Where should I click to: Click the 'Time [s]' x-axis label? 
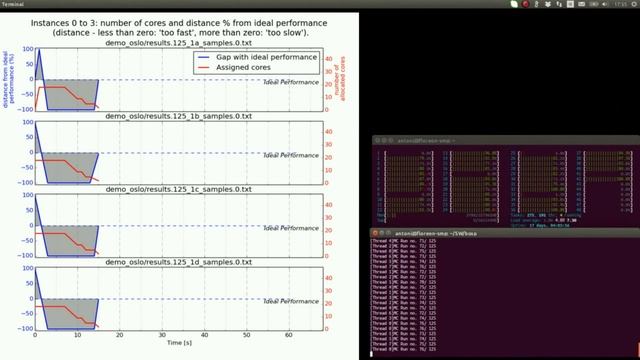pos(179,343)
